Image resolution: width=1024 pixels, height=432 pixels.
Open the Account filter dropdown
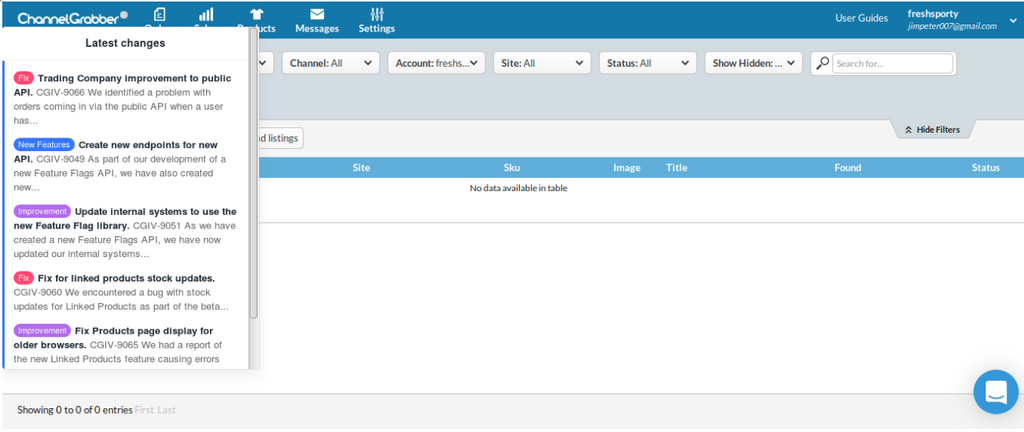[436, 63]
